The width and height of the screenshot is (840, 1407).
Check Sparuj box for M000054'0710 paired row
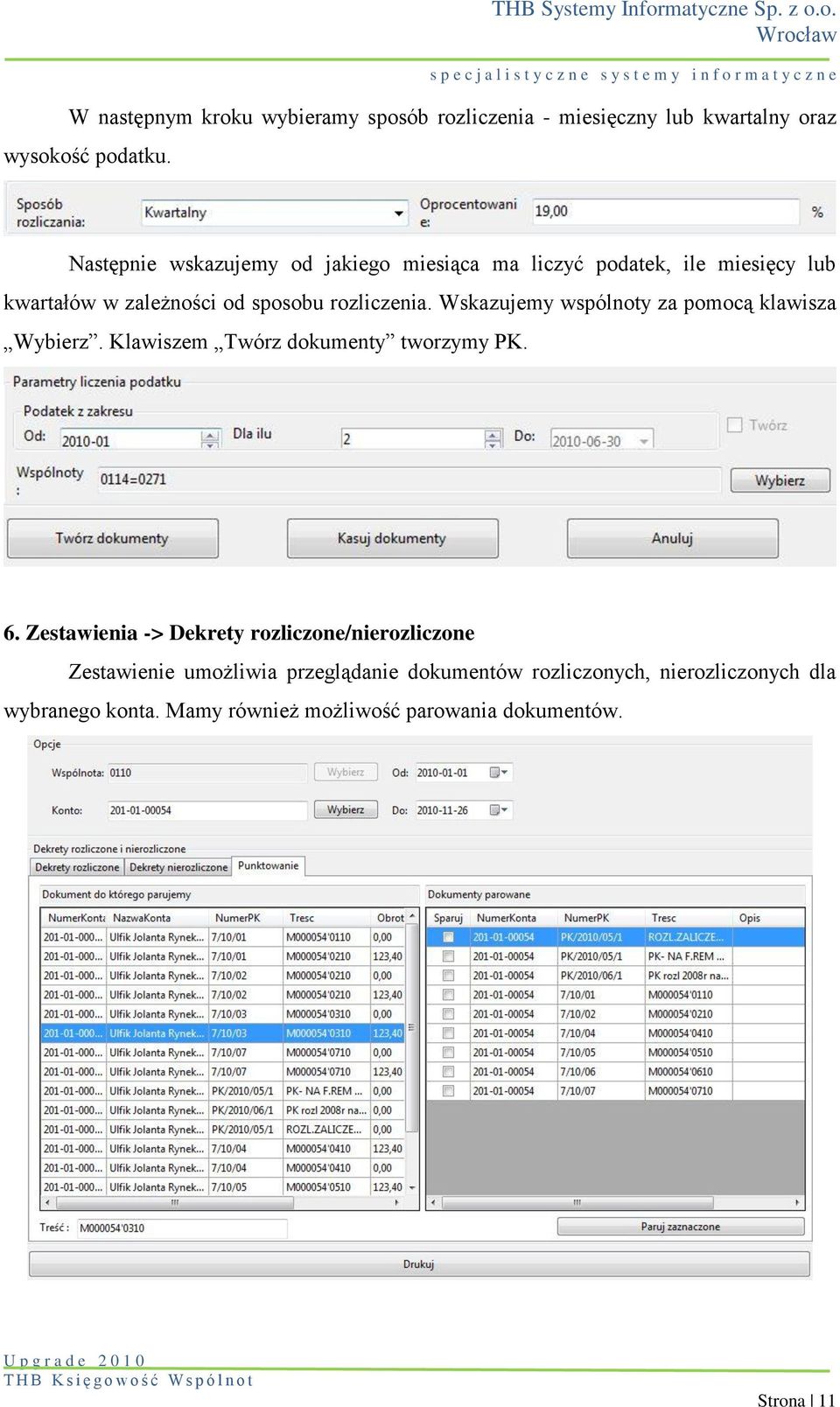point(448,1091)
